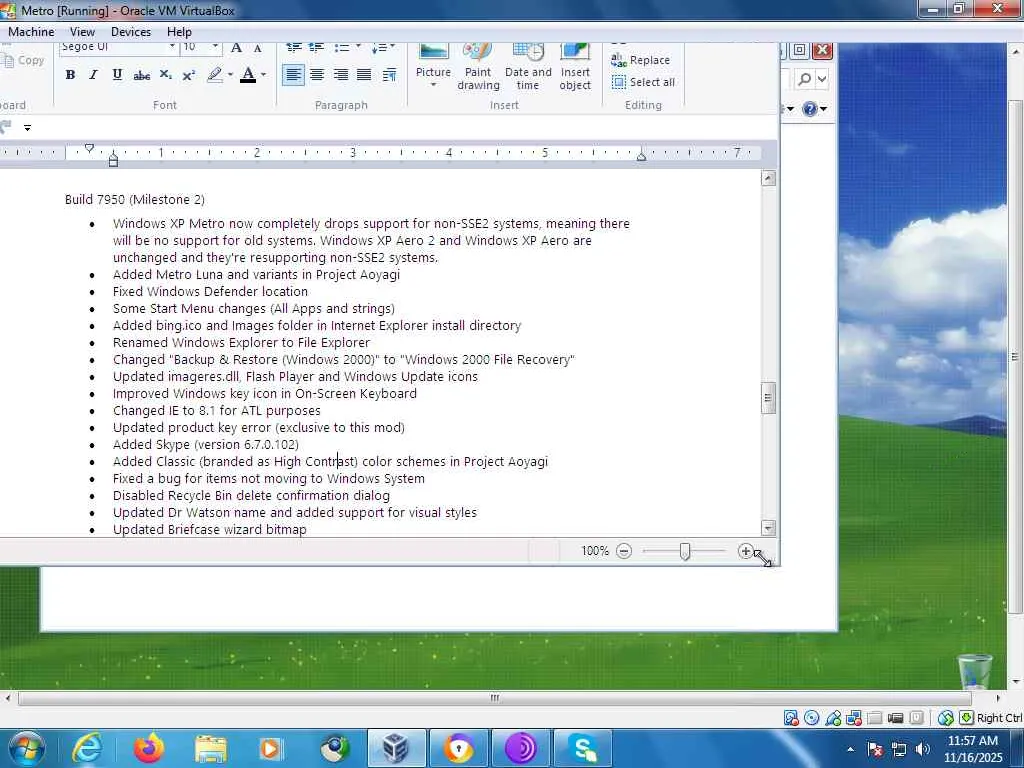The image size is (1024, 768).
Task: Decrease paragraph indent
Action: (x=294, y=48)
